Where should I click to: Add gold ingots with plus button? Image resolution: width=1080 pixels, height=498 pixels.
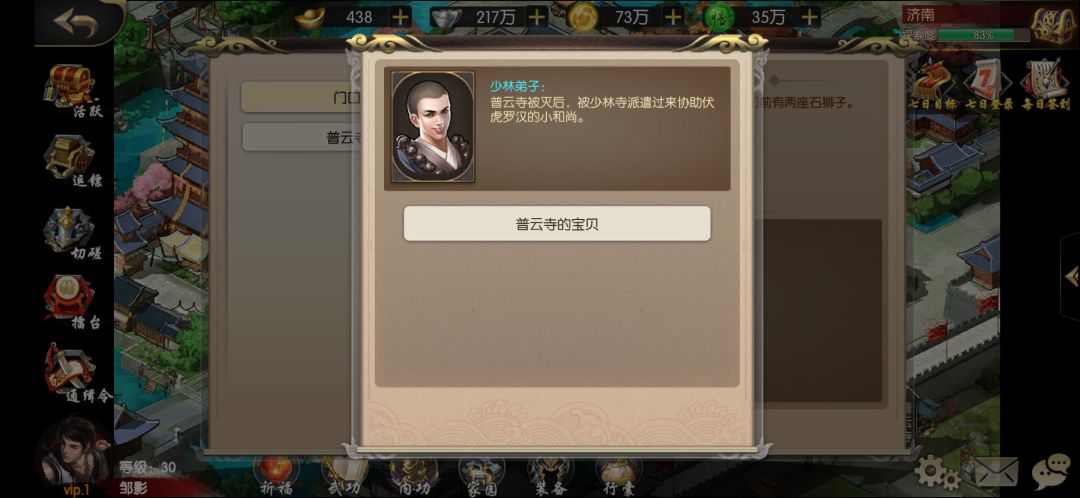[400, 17]
